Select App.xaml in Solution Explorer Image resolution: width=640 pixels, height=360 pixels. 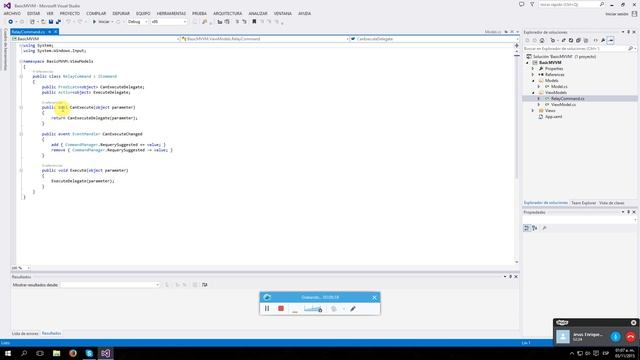[553, 117]
